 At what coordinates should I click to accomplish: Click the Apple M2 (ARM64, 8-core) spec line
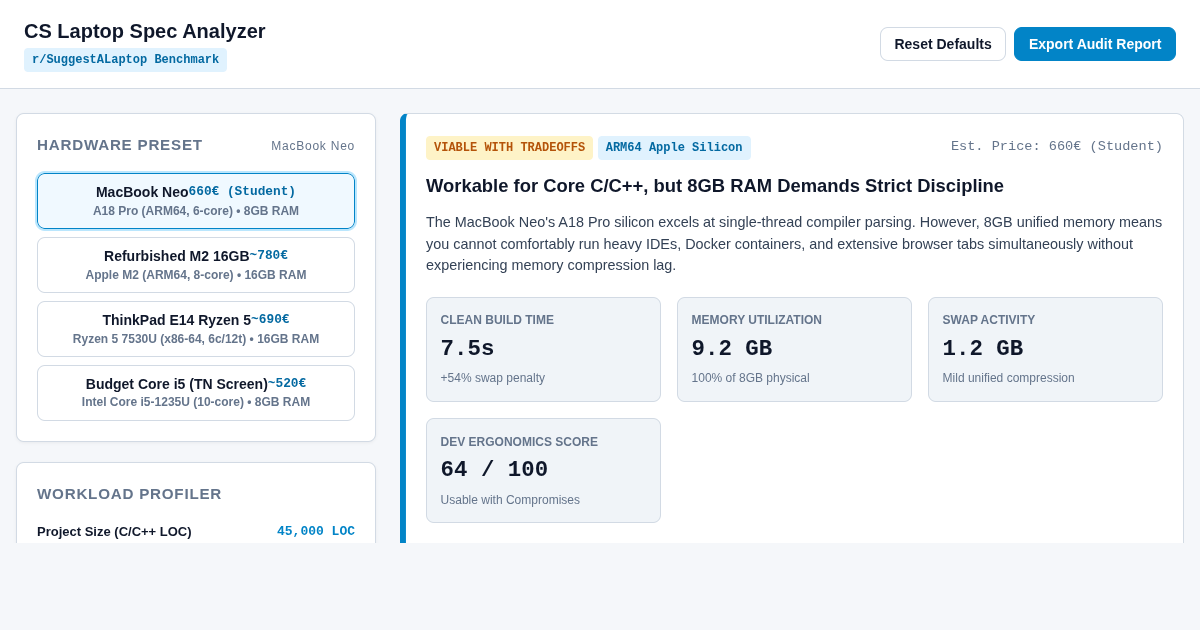(x=196, y=275)
